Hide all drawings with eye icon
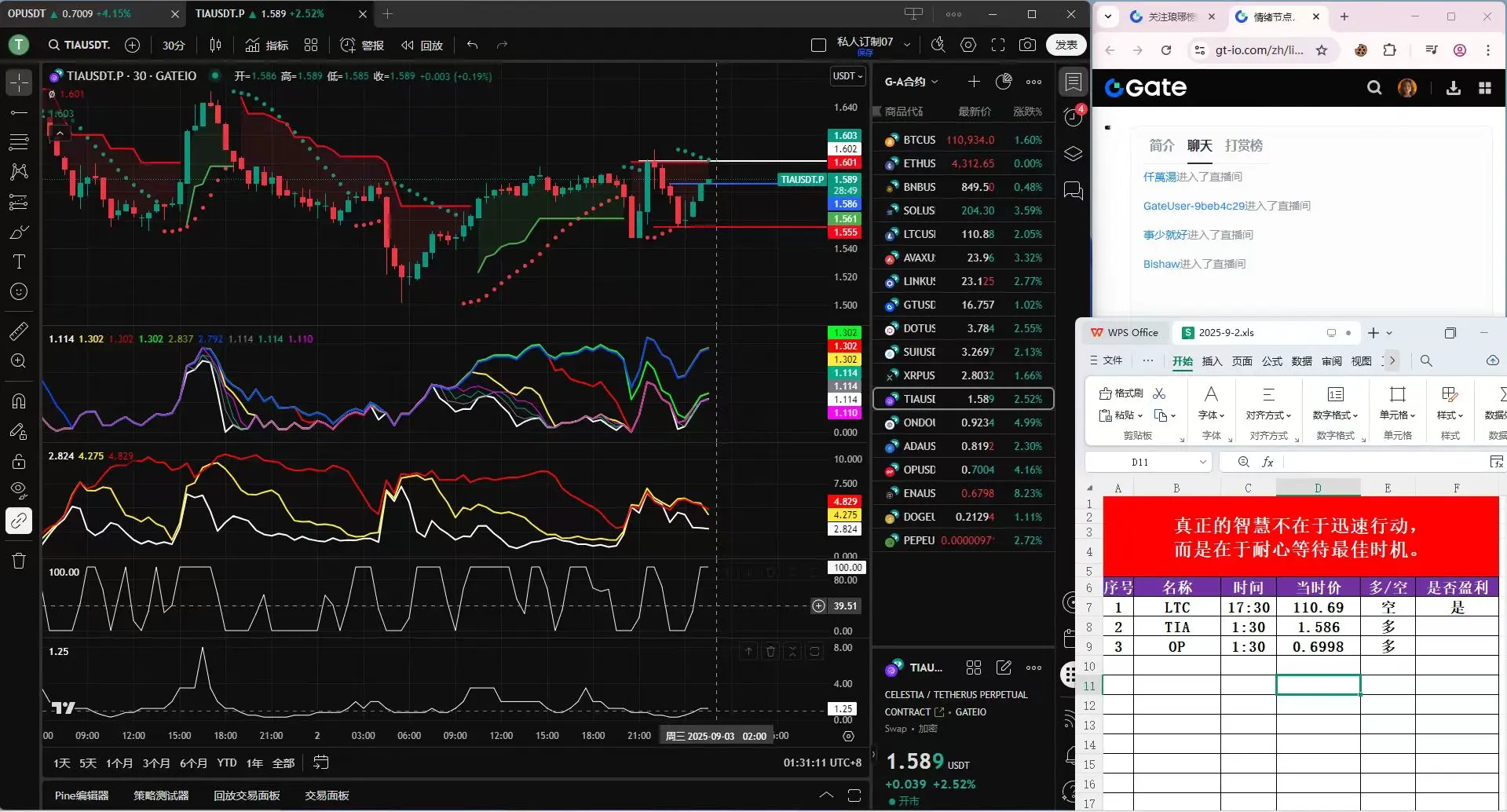Image resolution: width=1507 pixels, height=812 pixels. (x=19, y=491)
